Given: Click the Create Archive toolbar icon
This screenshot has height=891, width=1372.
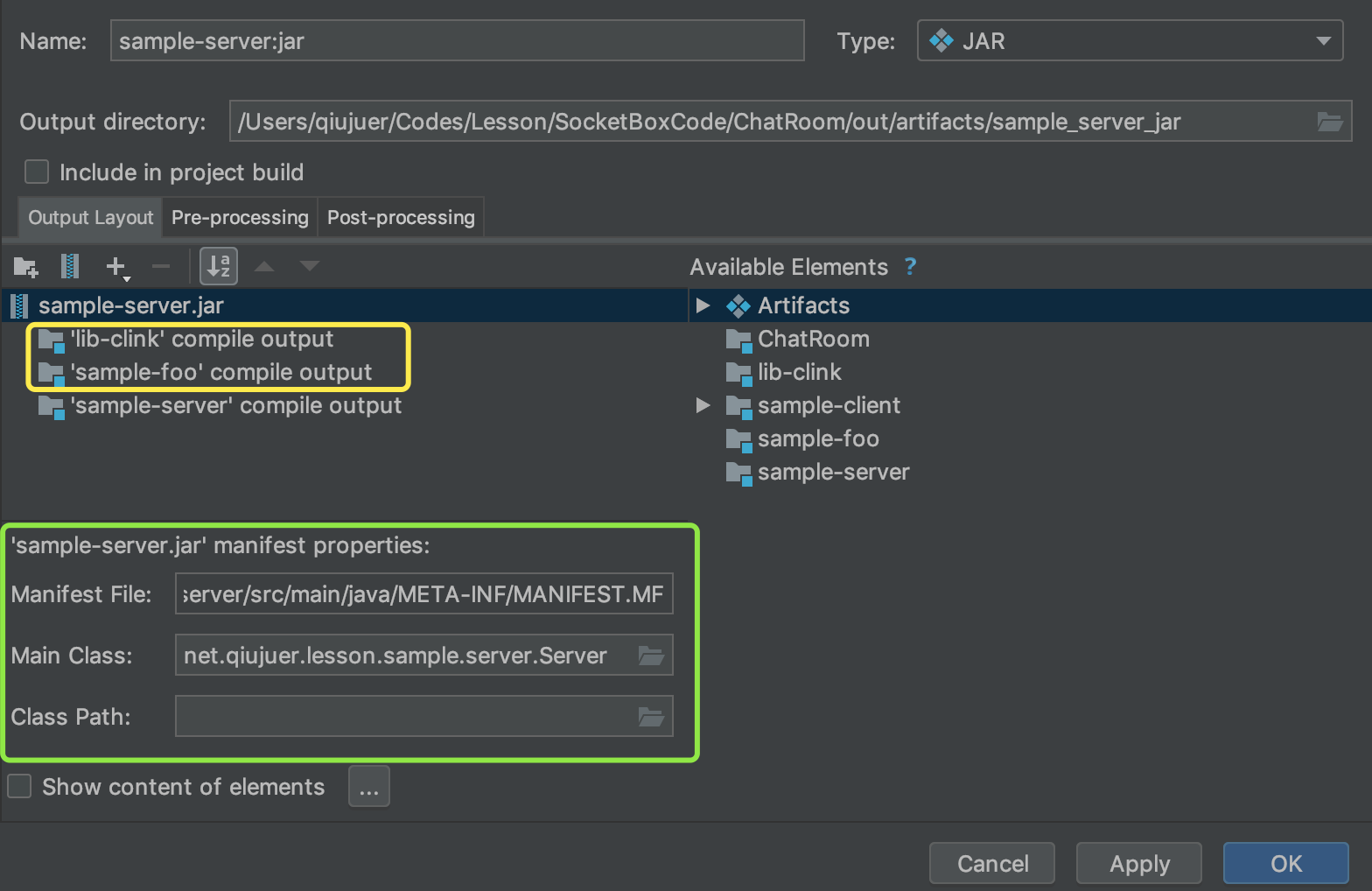Looking at the screenshot, I should point(70,266).
